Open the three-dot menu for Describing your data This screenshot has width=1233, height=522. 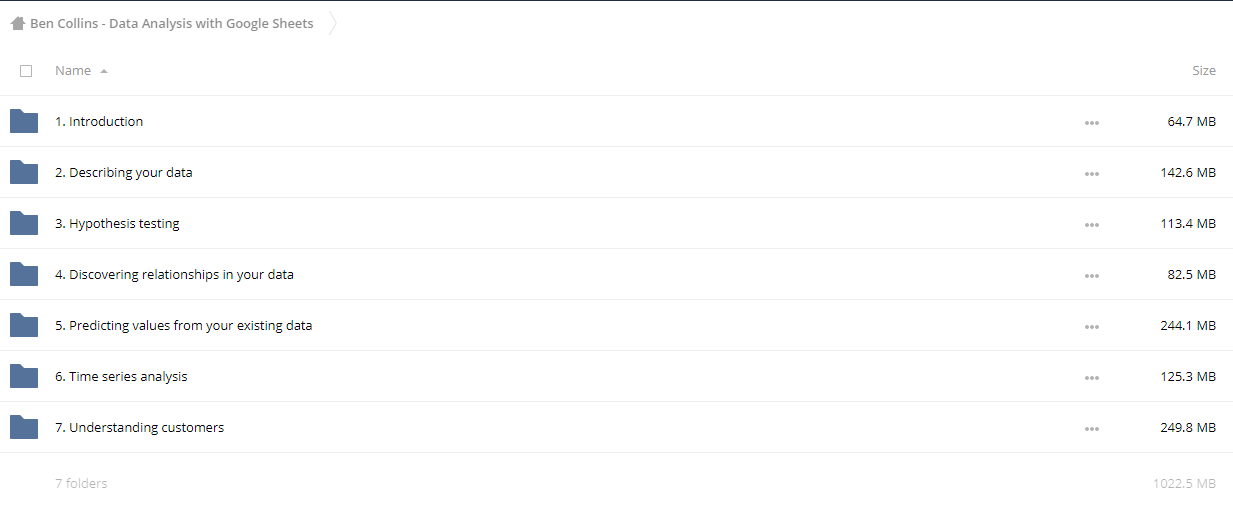tap(1091, 173)
